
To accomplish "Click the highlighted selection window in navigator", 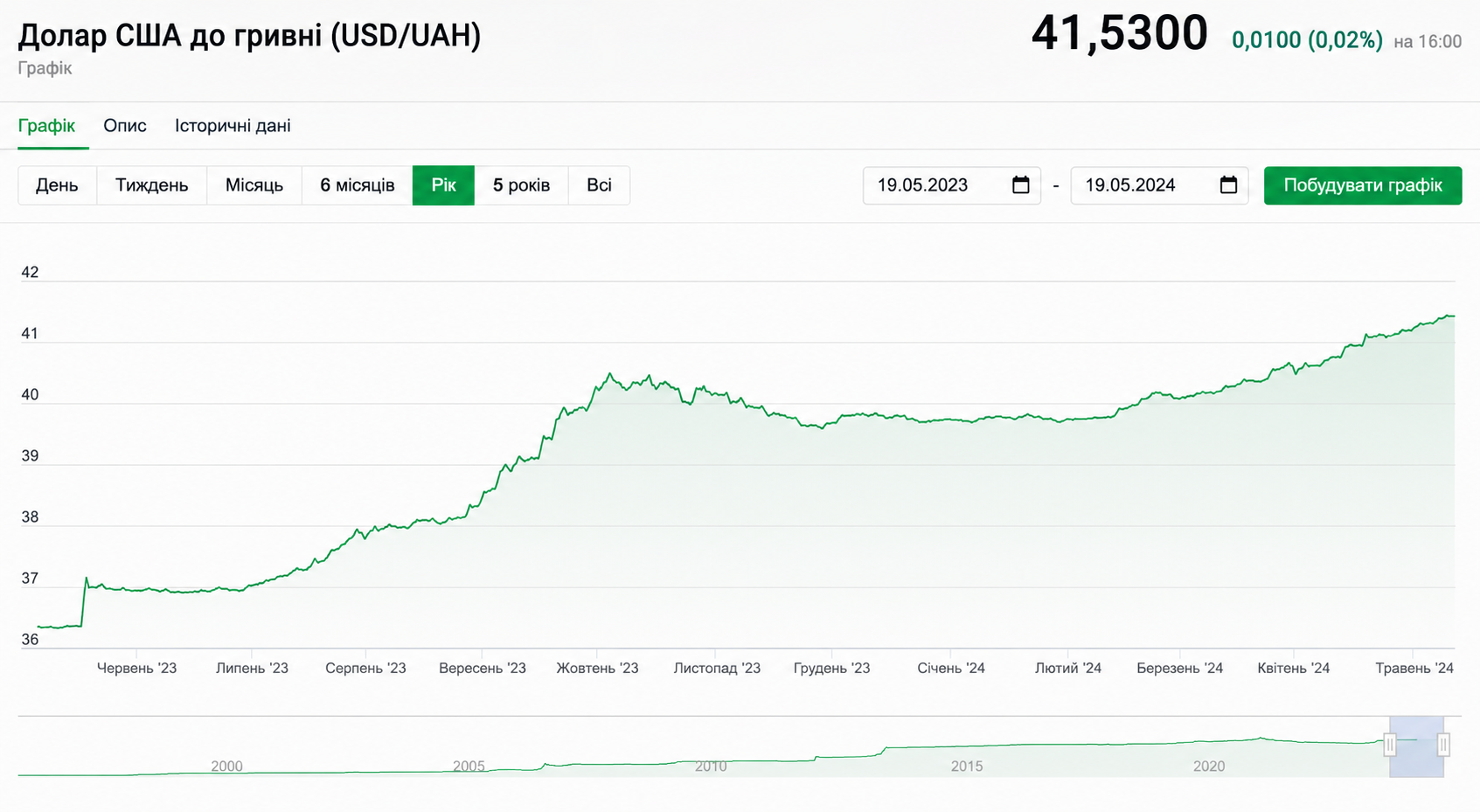I will pyautogui.click(x=1416, y=746).
